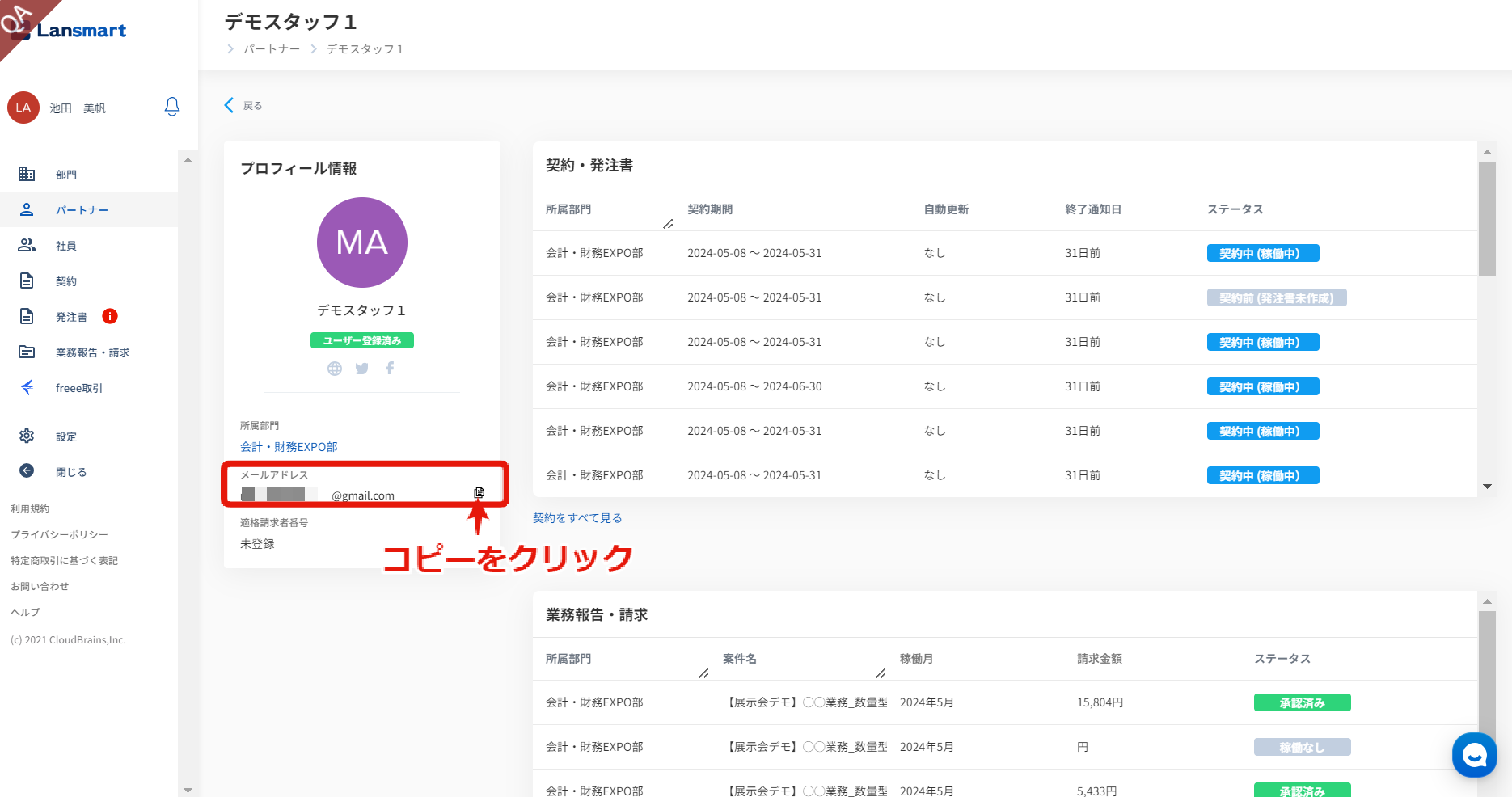This screenshot has height=797, width=1512.
Task: Click 契約期間 column header
Action: (710, 209)
